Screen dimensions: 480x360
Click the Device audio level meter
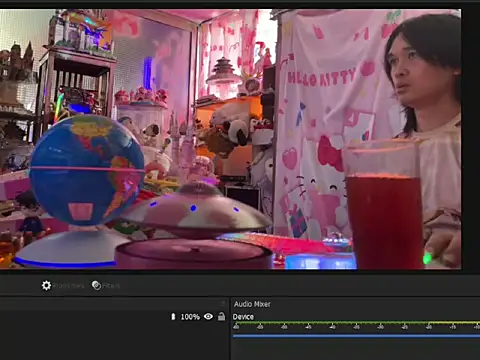356,323
